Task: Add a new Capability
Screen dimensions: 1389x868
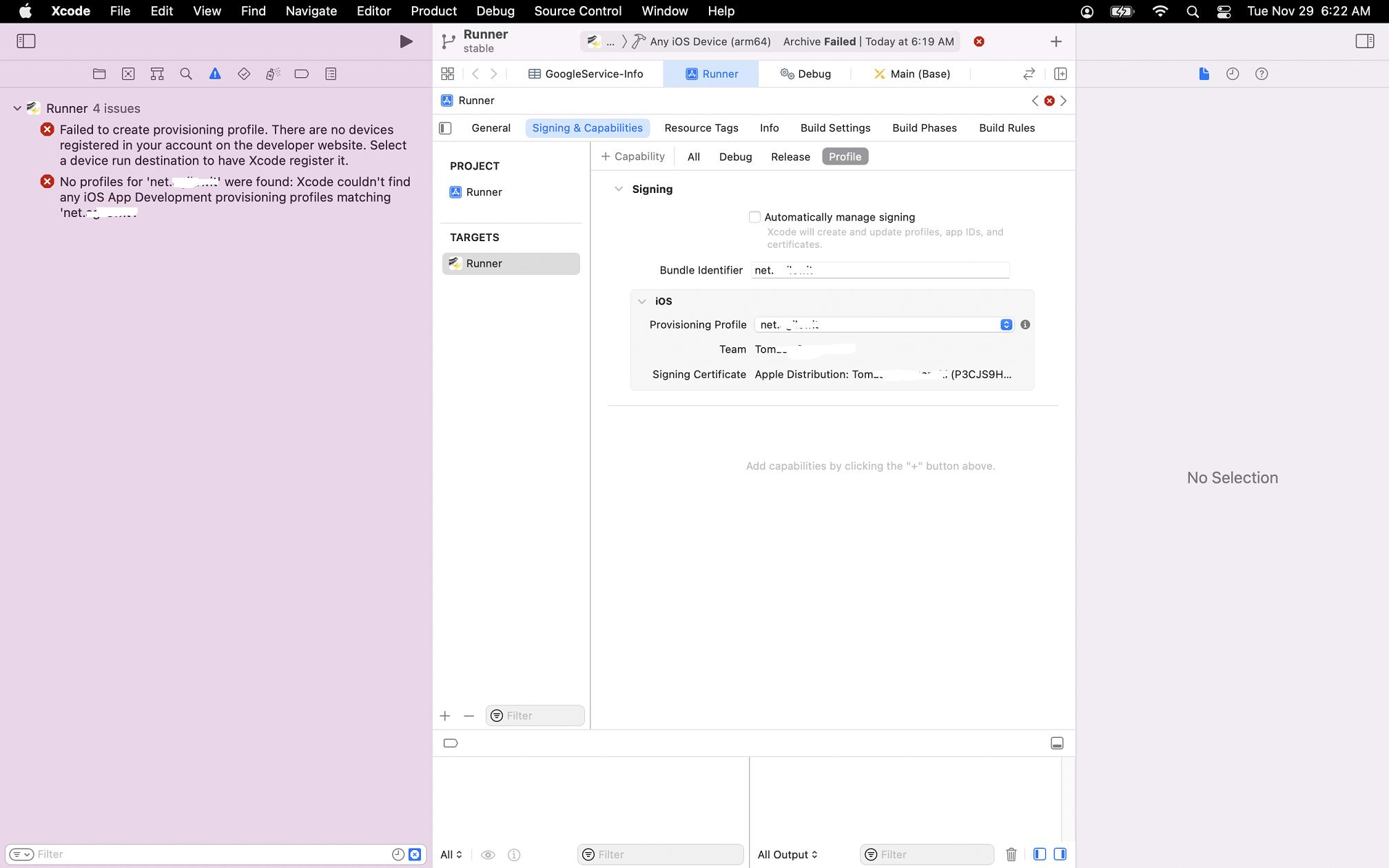Action: click(x=632, y=156)
